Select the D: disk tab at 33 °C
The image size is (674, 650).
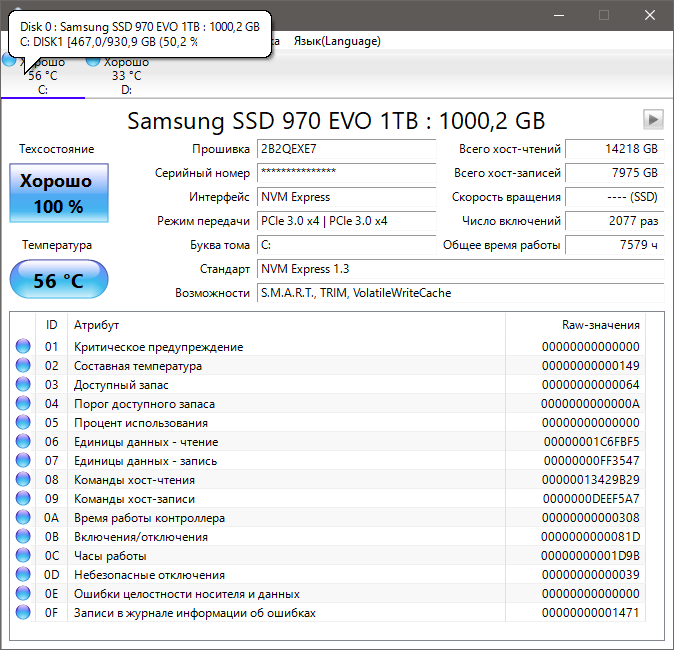pyautogui.click(x=126, y=76)
